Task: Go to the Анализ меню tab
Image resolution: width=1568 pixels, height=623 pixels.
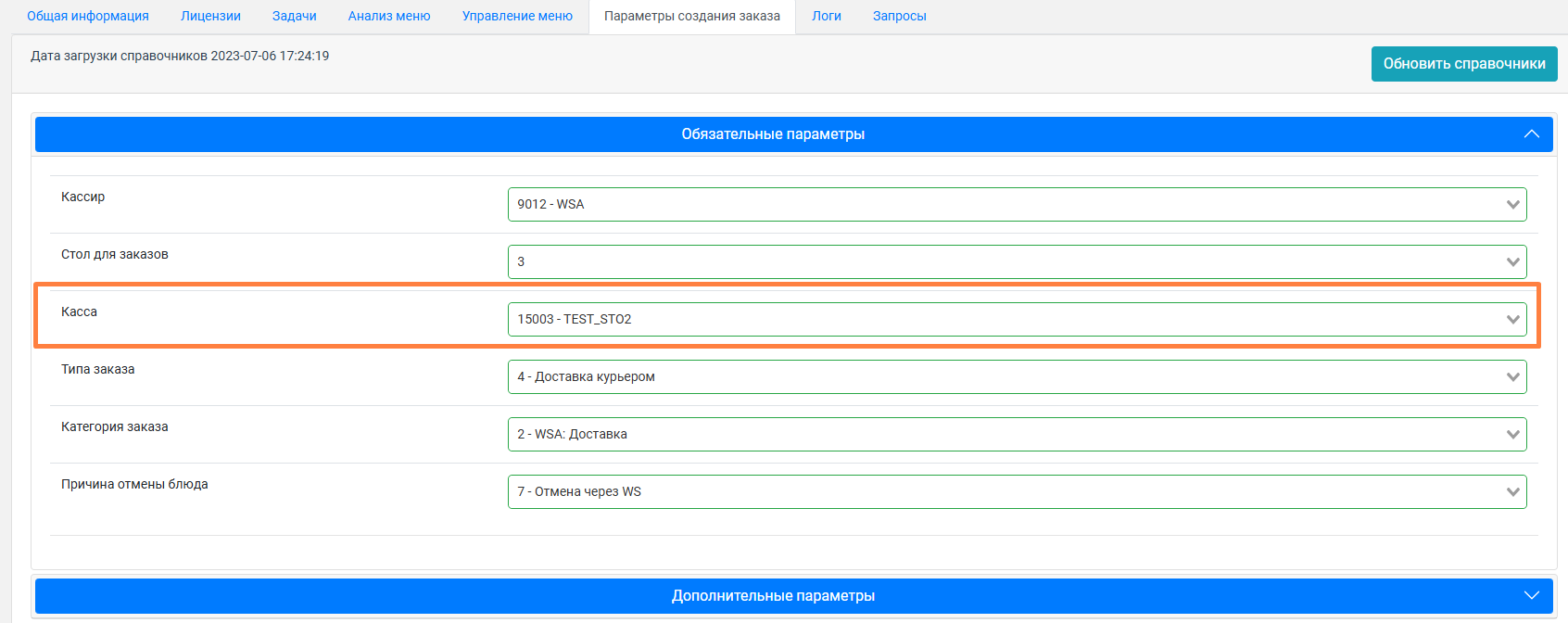Action: 389,16
